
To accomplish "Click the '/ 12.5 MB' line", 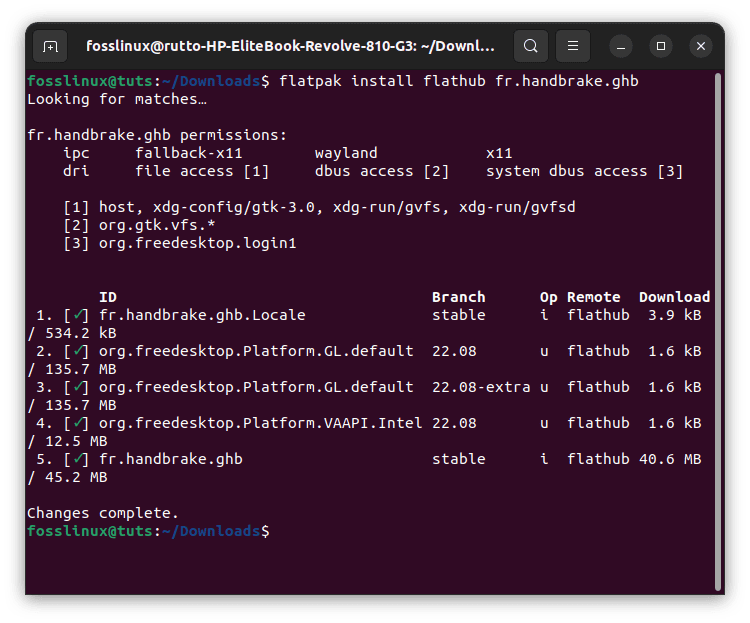I will point(67,442).
